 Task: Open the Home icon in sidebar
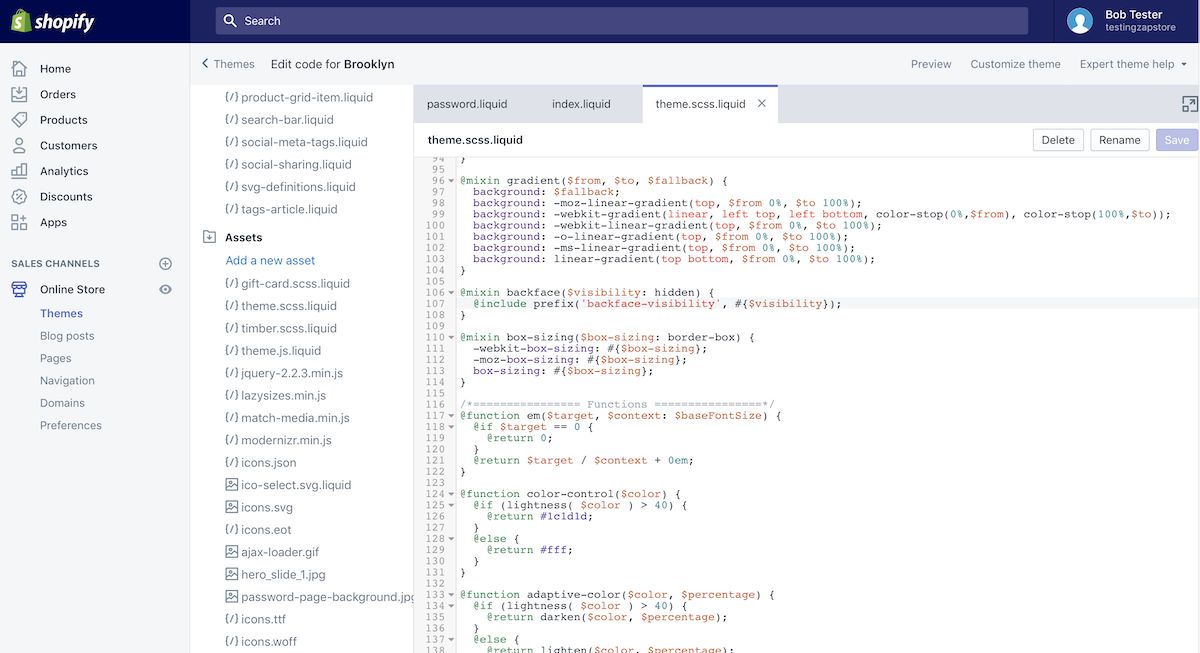click(x=19, y=69)
